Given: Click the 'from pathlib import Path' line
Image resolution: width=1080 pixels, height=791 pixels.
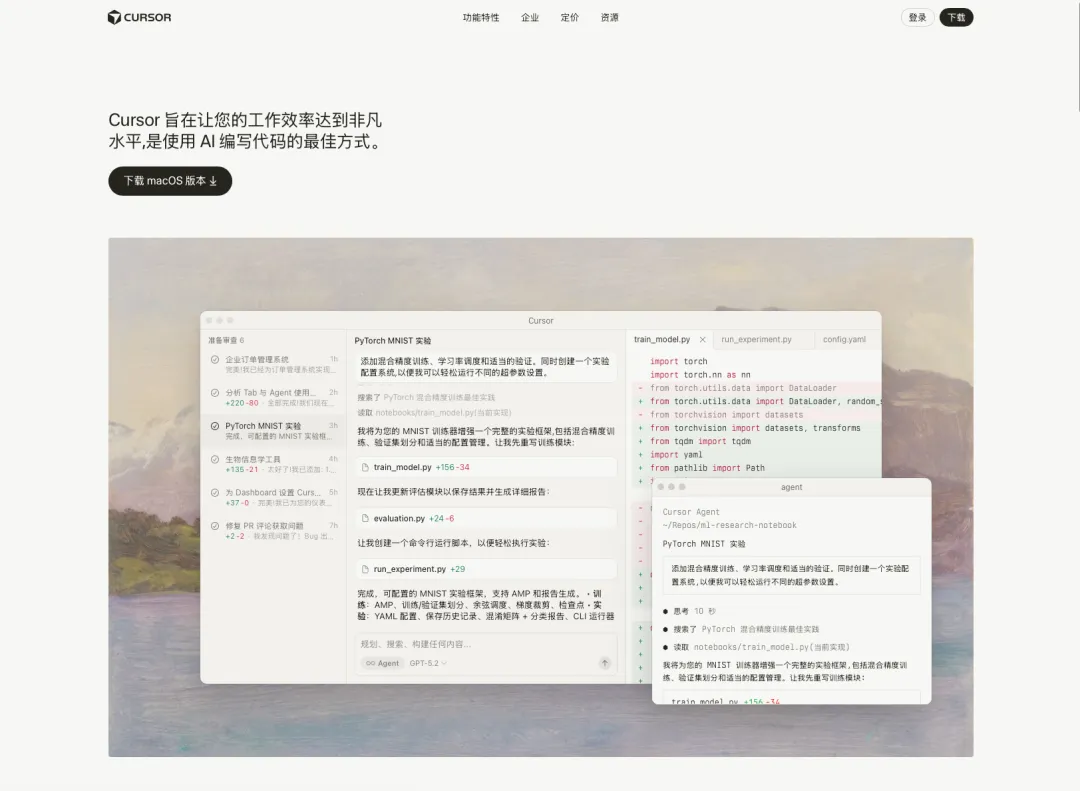Looking at the screenshot, I should pos(707,468).
